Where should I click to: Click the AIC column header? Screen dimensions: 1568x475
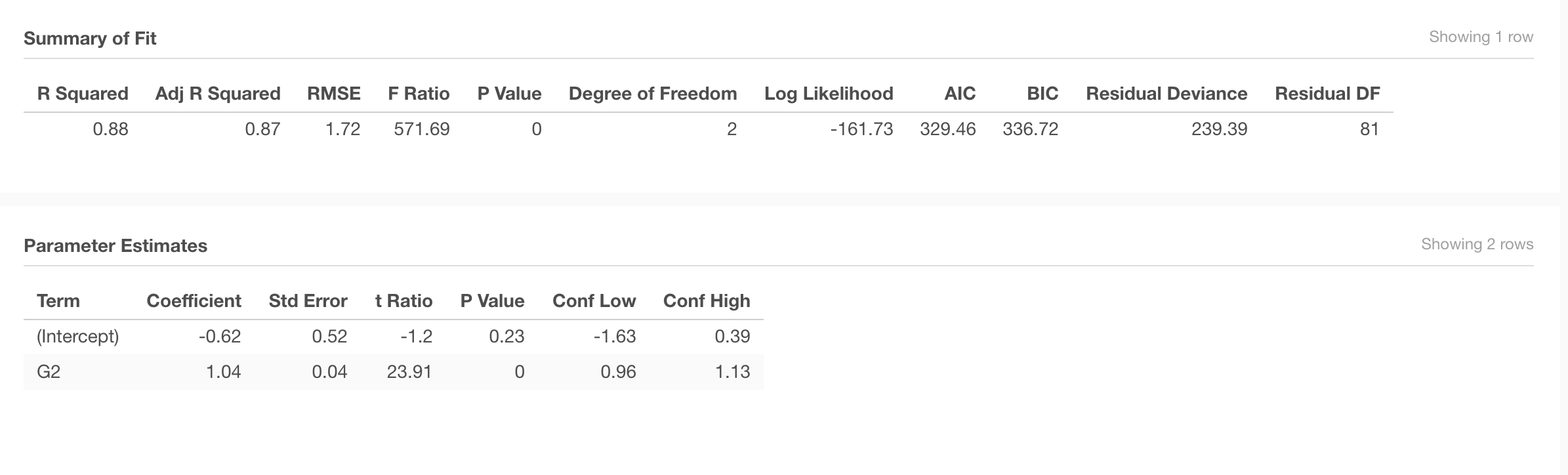[960, 94]
